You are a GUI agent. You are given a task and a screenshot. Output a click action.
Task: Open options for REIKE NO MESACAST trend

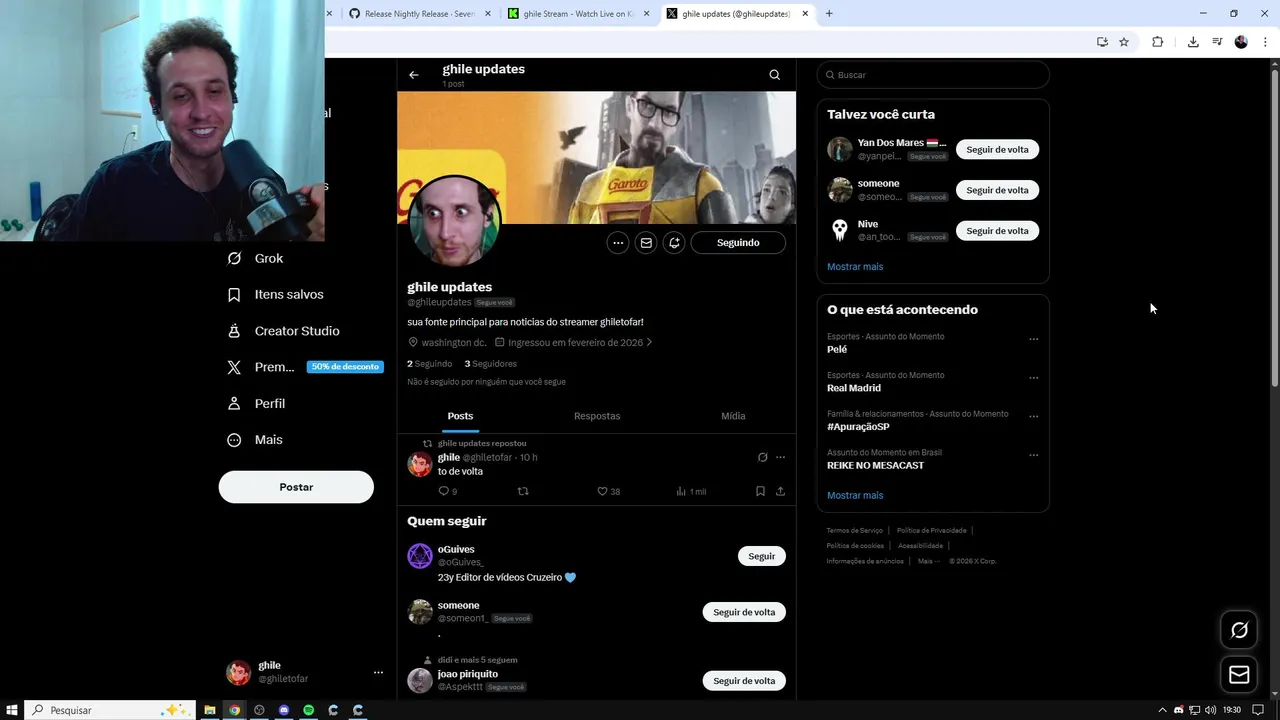pos(1034,455)
